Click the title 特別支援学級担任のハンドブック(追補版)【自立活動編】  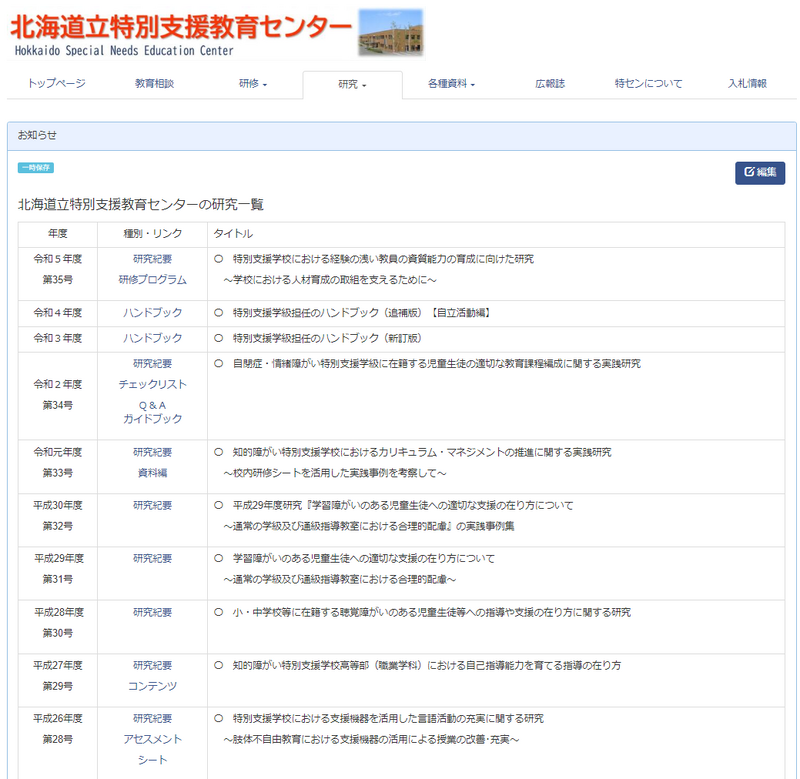362,313
